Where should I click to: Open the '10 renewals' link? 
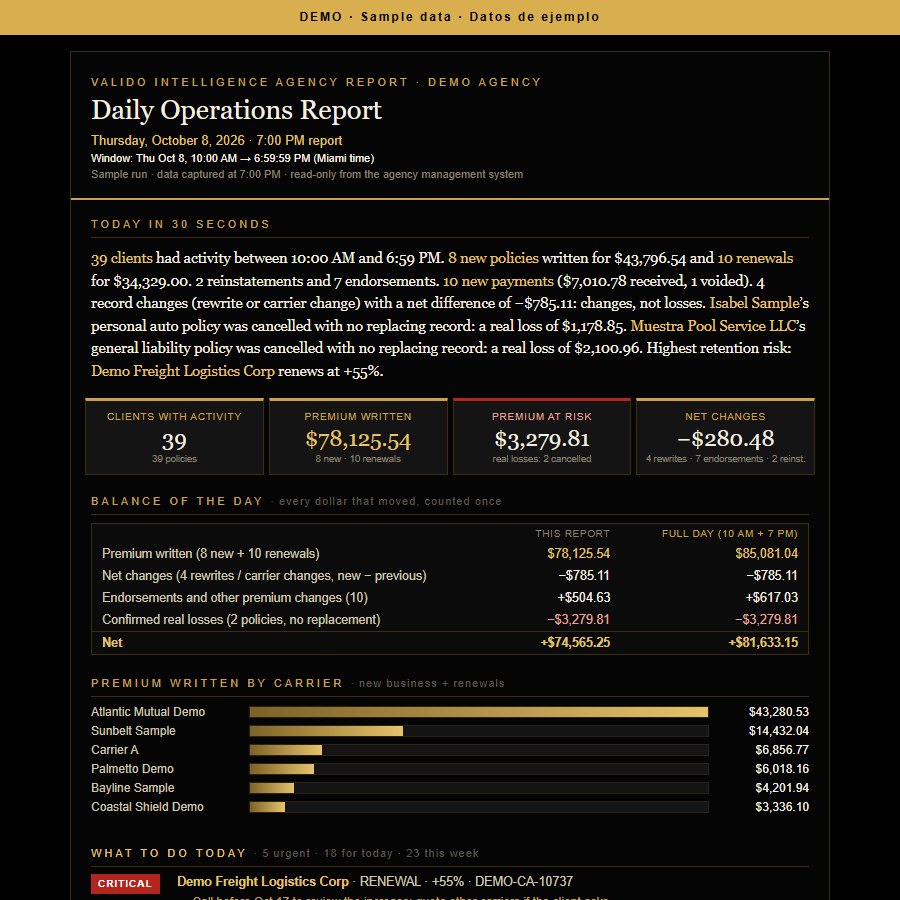pos(755,258)
